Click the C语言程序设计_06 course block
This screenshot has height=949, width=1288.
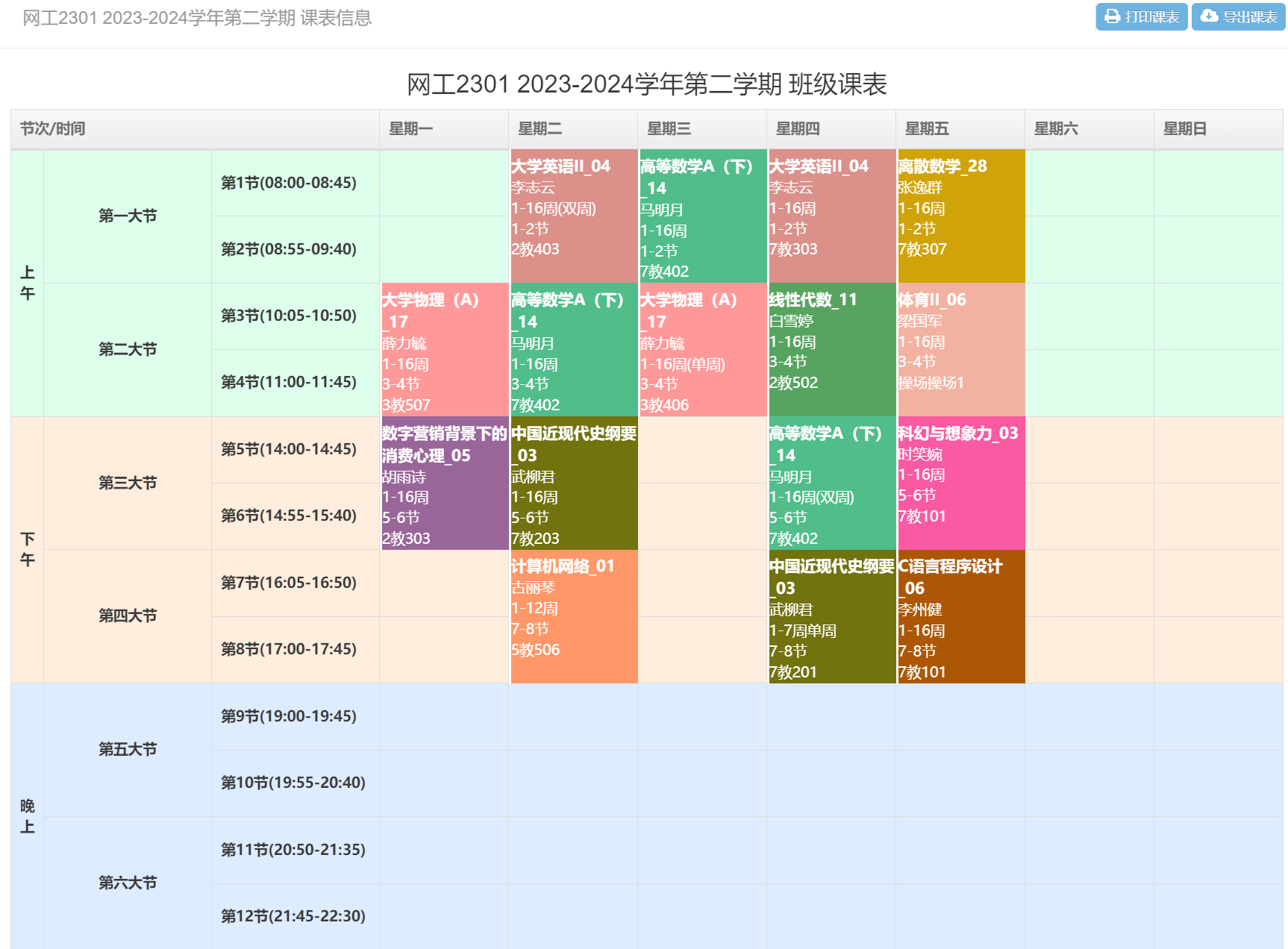961,616
